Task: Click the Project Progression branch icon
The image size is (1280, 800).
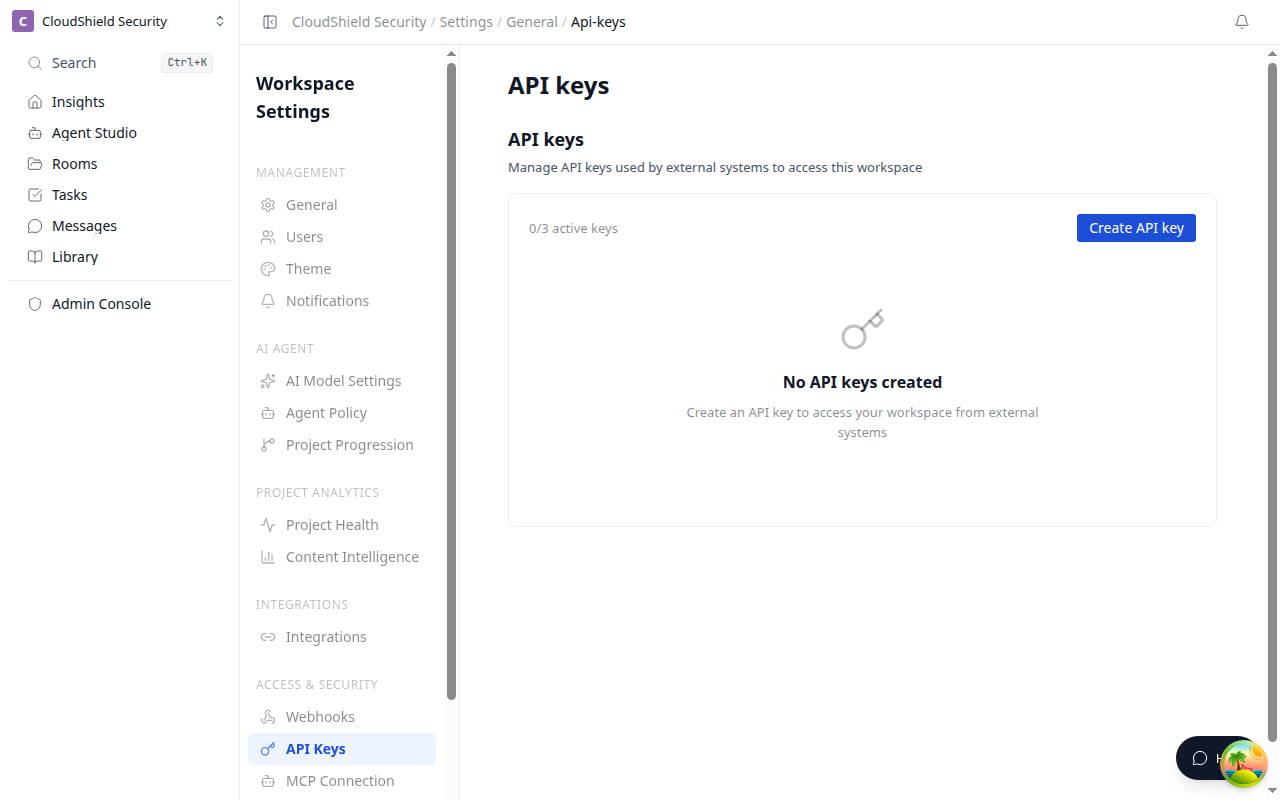Action: coord(268,445)
